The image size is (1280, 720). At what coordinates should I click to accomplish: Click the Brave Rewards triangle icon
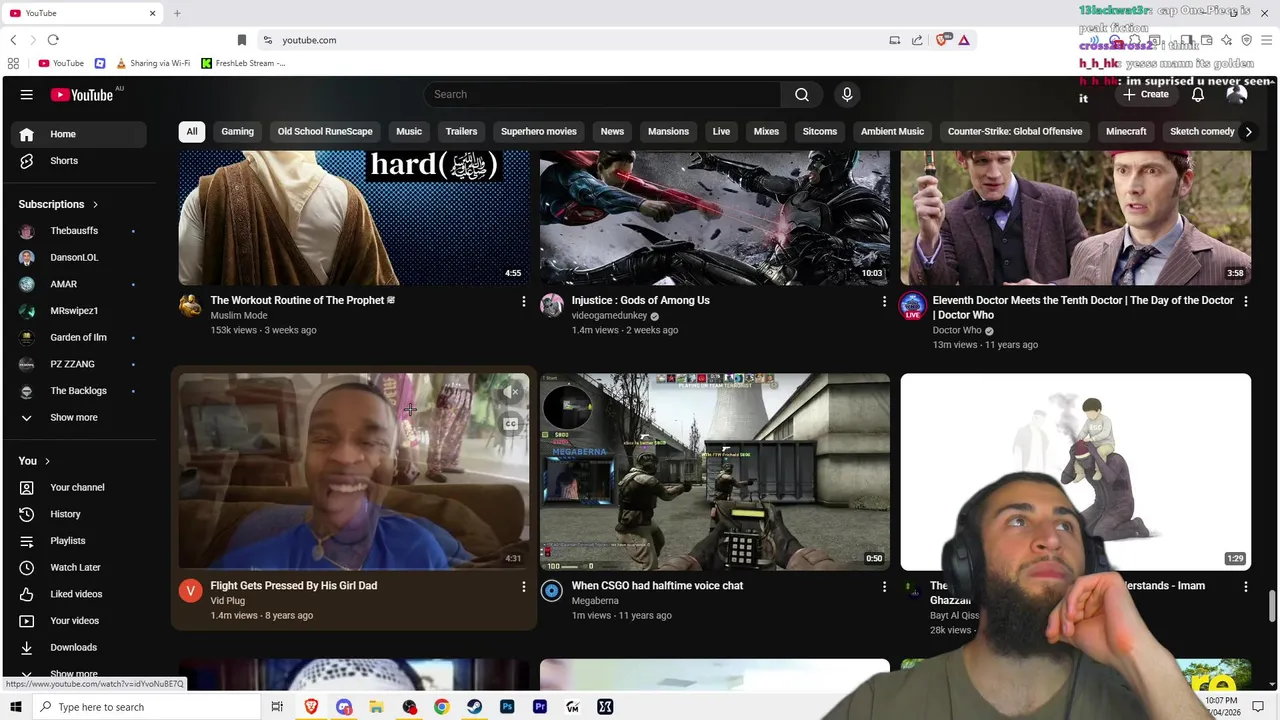964,40
